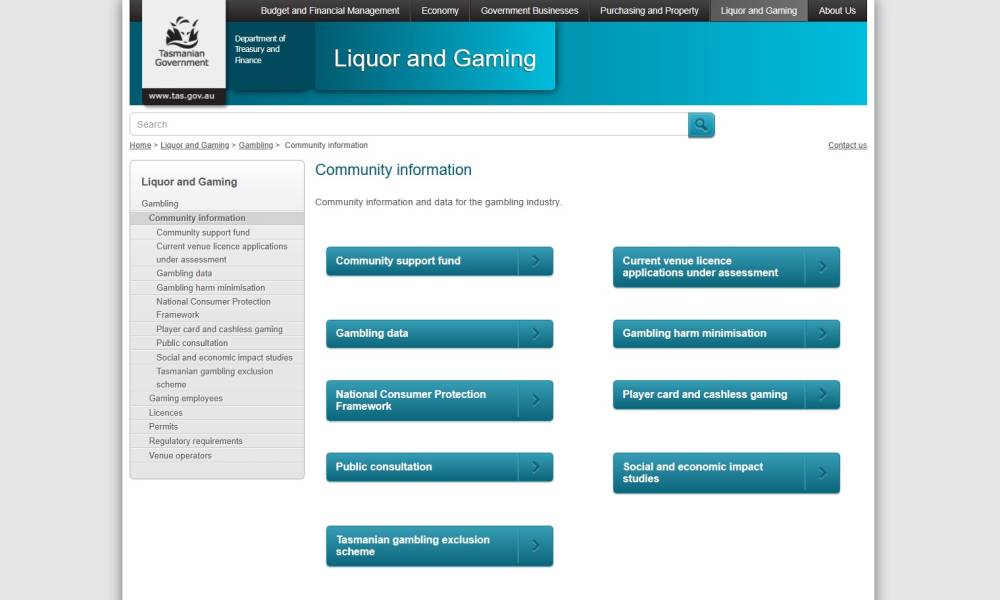
Task: Select Venue operators in sidebar
Action: [x=180, y=456]
